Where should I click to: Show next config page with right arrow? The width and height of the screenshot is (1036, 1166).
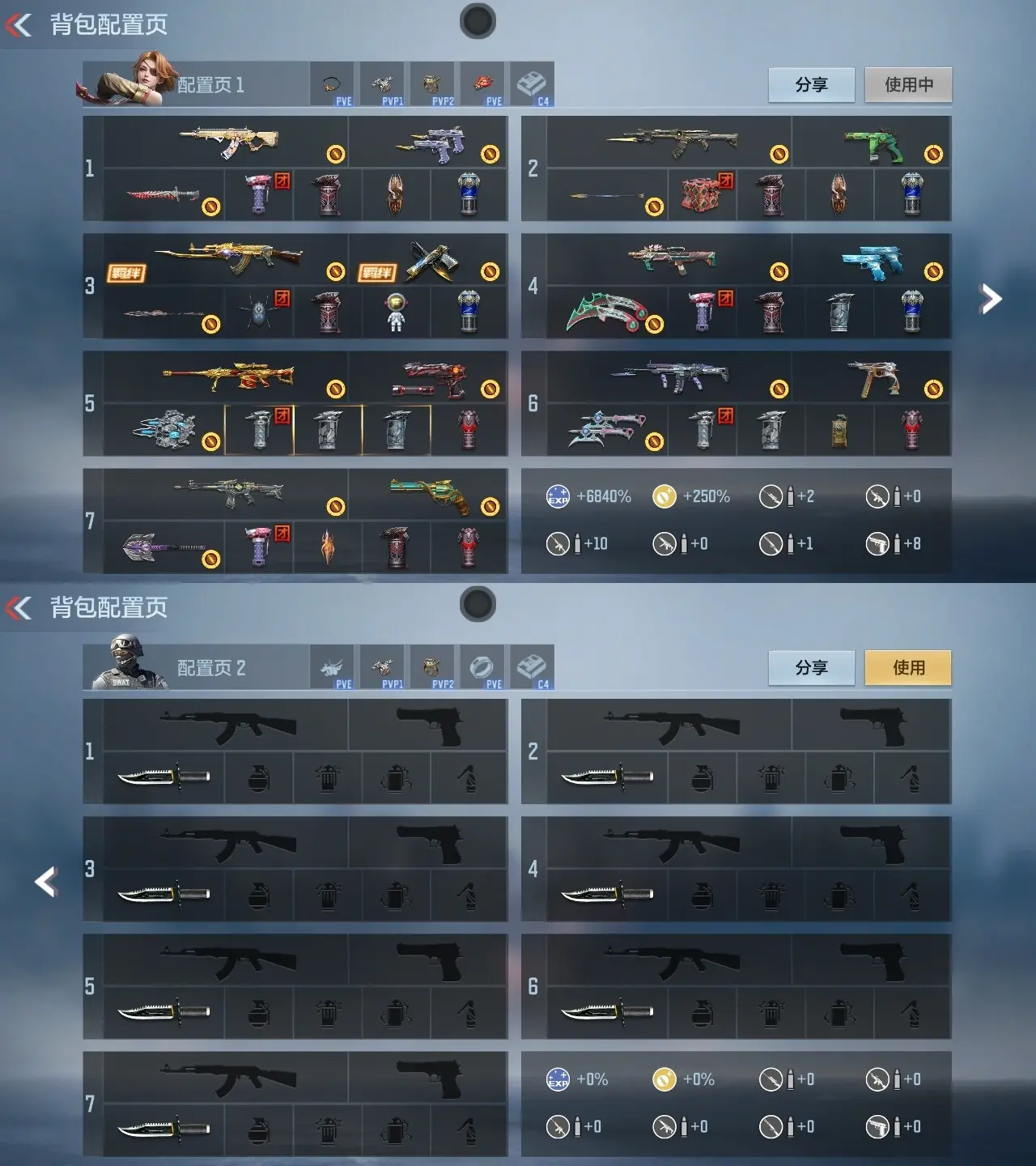coord(991,300)
